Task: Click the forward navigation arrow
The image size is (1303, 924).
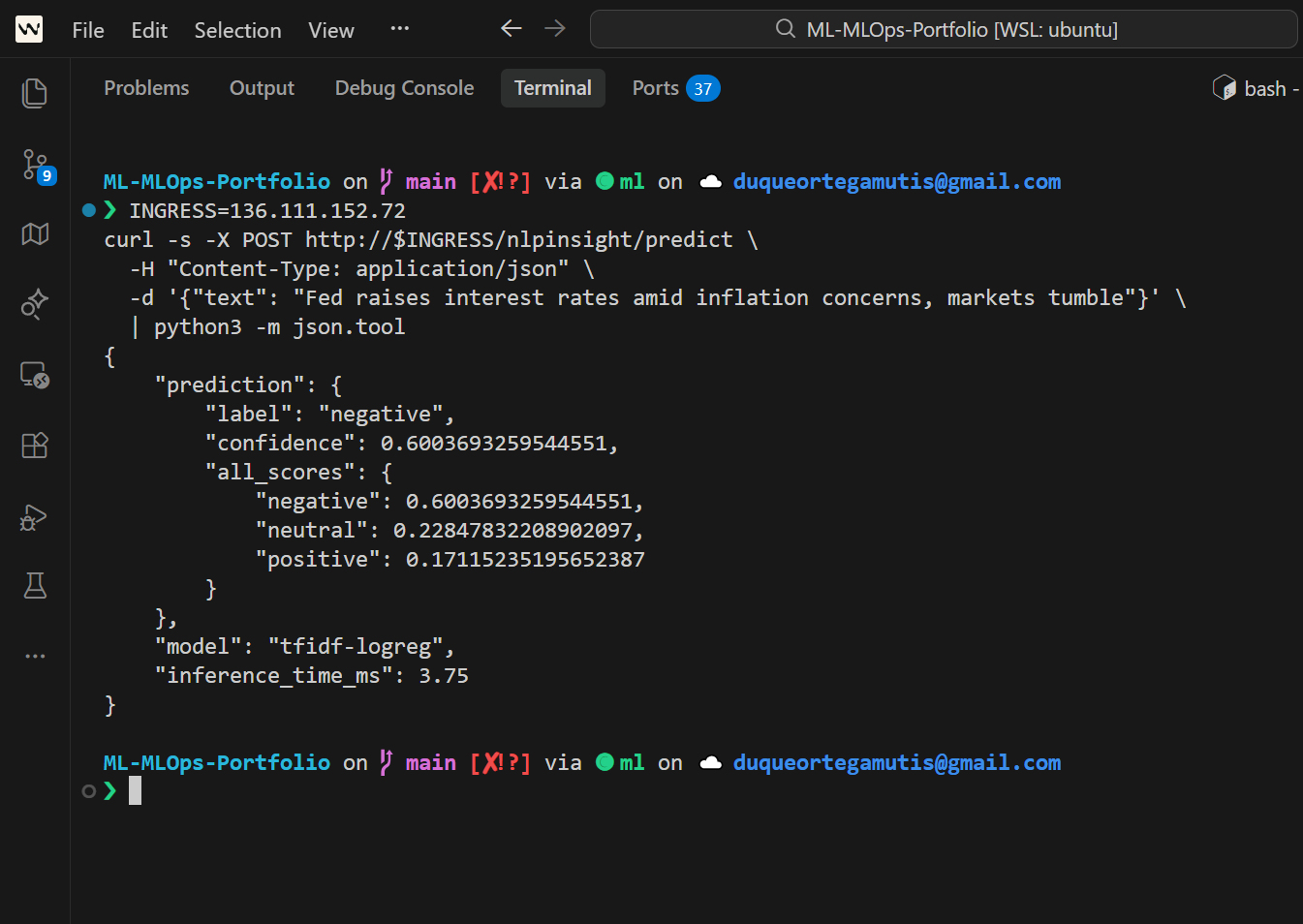Action: click(554, 28)
